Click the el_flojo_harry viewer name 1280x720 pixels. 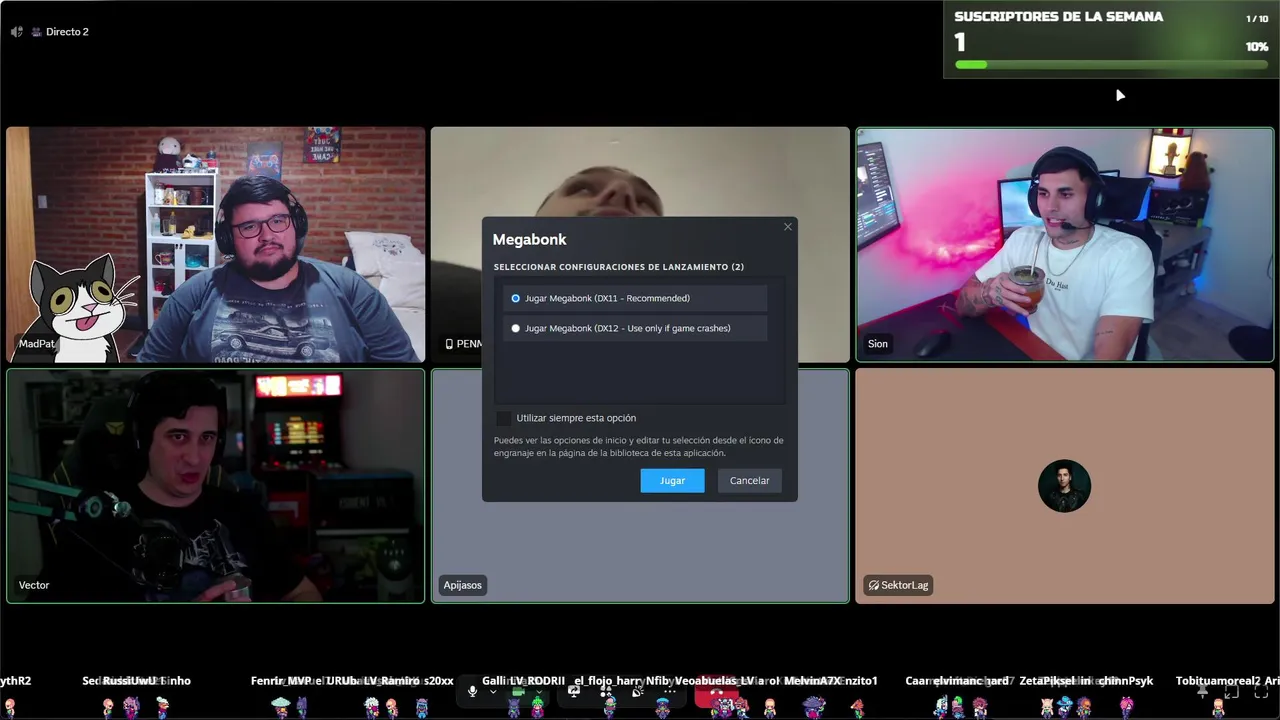tap(608, 681)
